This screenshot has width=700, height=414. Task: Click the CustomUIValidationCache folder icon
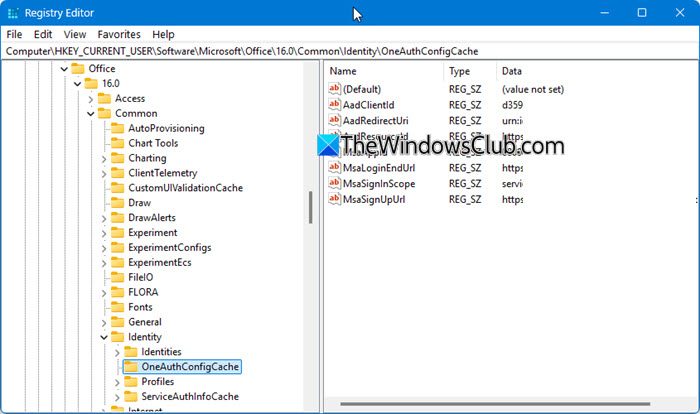click(117, 188)
